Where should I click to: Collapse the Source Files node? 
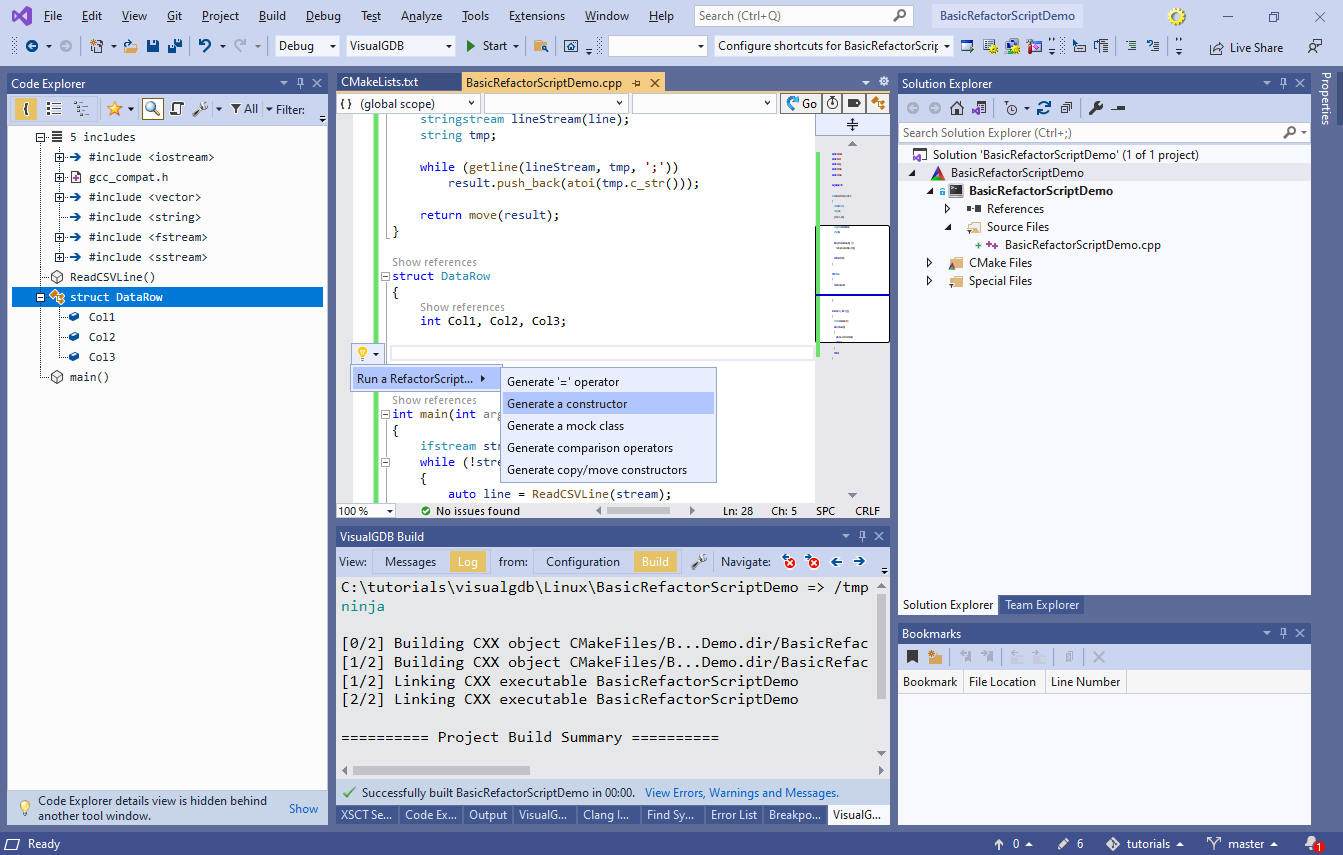coord(948,227)
